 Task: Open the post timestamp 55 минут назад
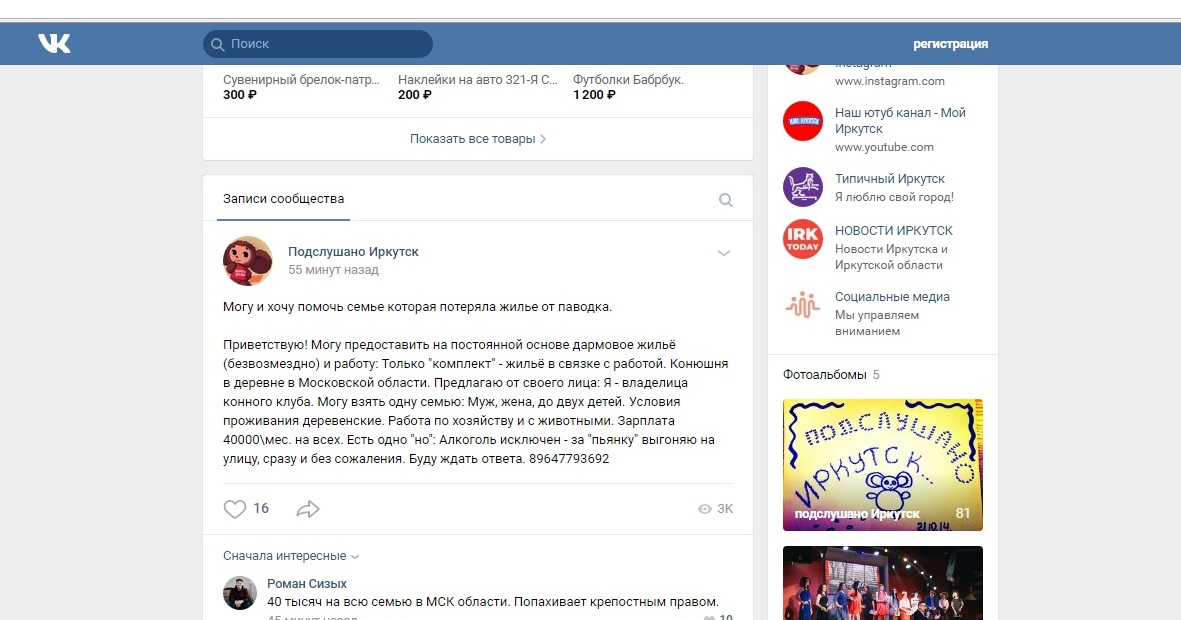coord(333,270)
